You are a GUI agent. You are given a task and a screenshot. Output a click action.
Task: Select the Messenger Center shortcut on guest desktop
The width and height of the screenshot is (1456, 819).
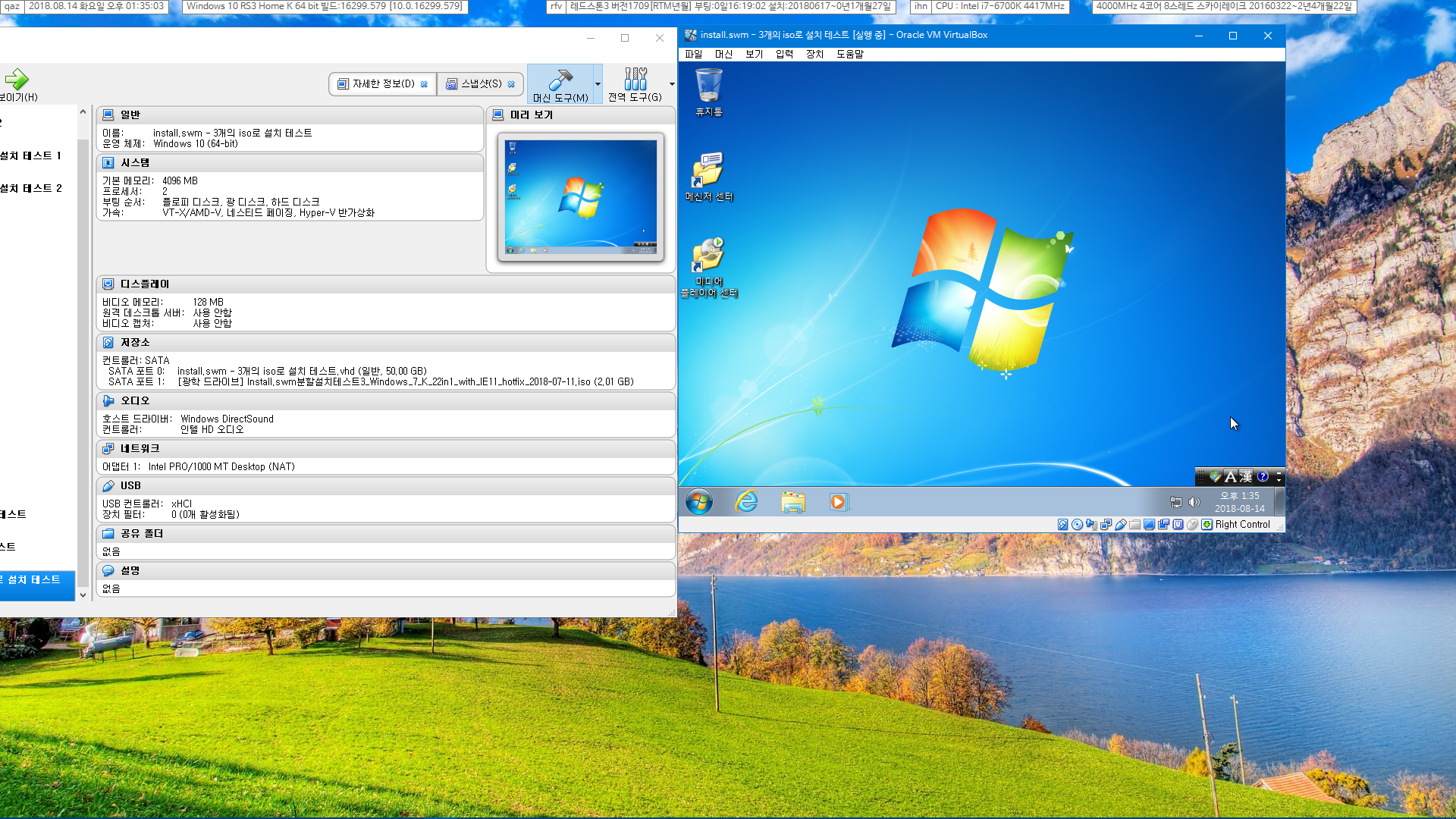(x=709, y=176)
